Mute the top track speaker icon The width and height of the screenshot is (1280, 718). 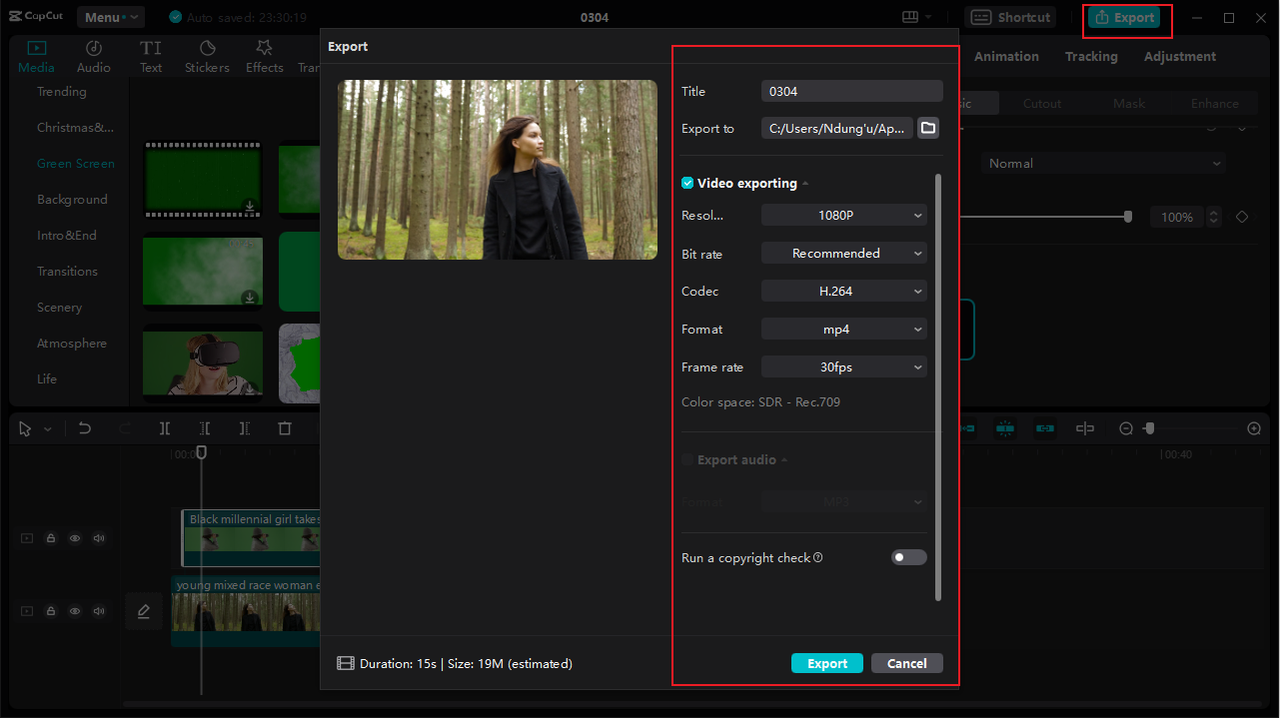pos(99,538)
